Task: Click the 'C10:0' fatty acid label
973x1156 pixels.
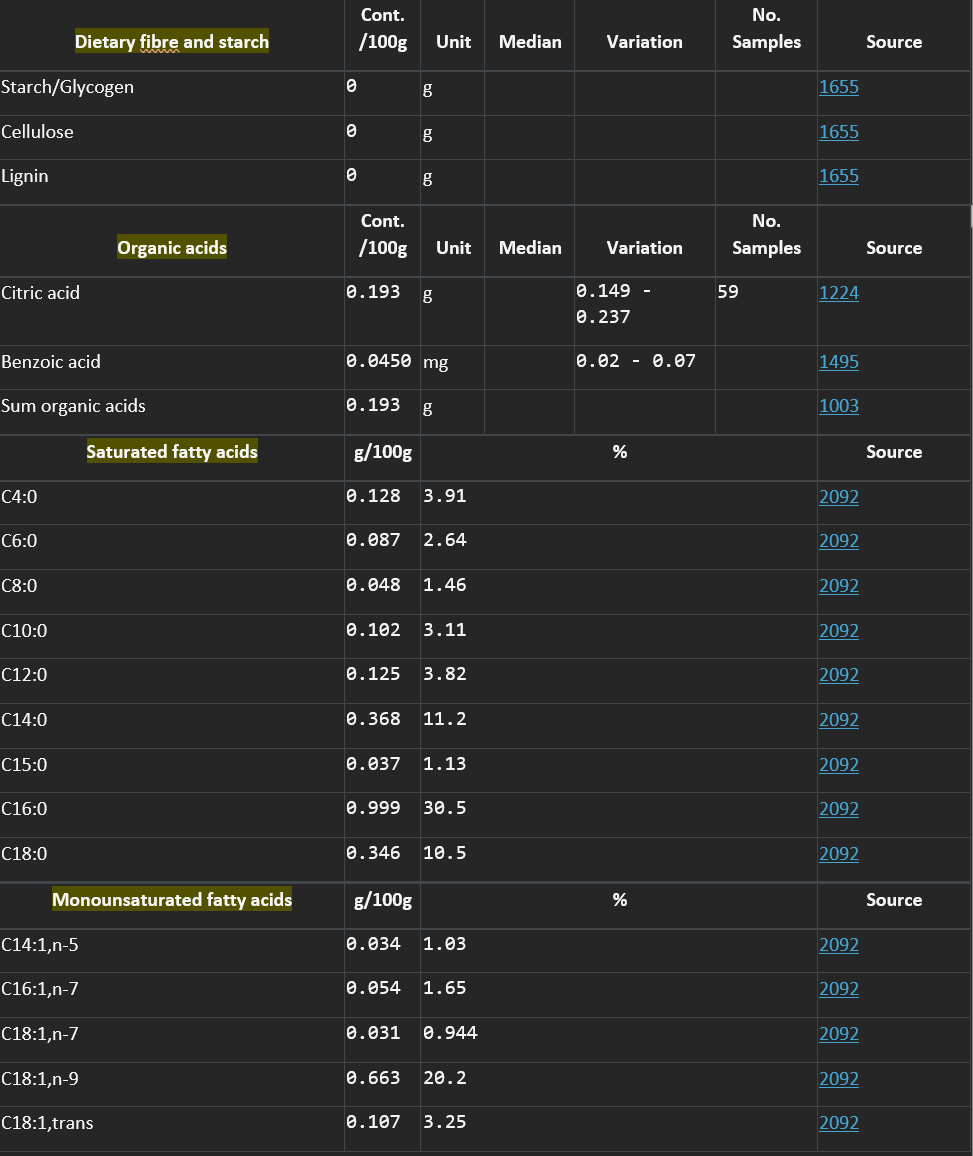Action: click(24, 631)
